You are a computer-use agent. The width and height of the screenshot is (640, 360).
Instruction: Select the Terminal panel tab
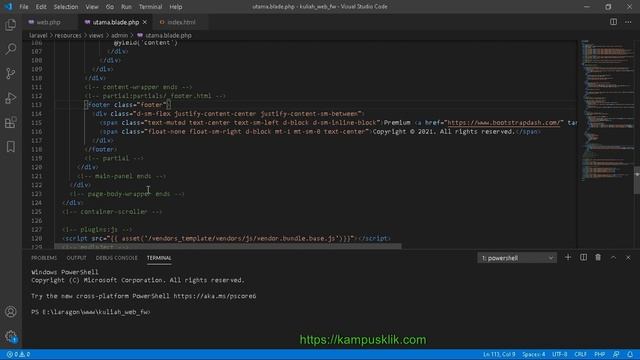[x=159, y=258]
